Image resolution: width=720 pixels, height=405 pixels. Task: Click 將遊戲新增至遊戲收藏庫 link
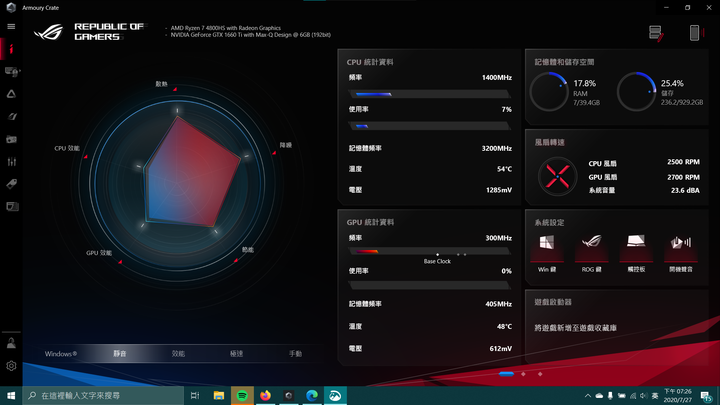[575, 328]
